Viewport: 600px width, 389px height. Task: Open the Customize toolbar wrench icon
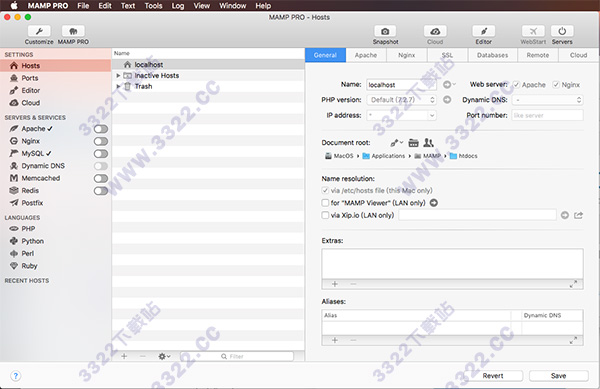[x=39, y=31]
